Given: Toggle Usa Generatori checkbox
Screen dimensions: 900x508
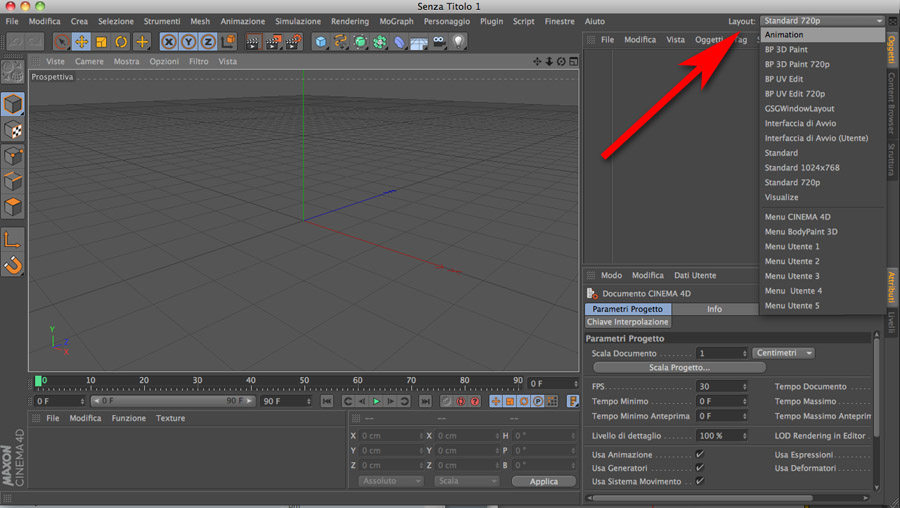Looking at the screenshot, I should [x=700, y=468].
